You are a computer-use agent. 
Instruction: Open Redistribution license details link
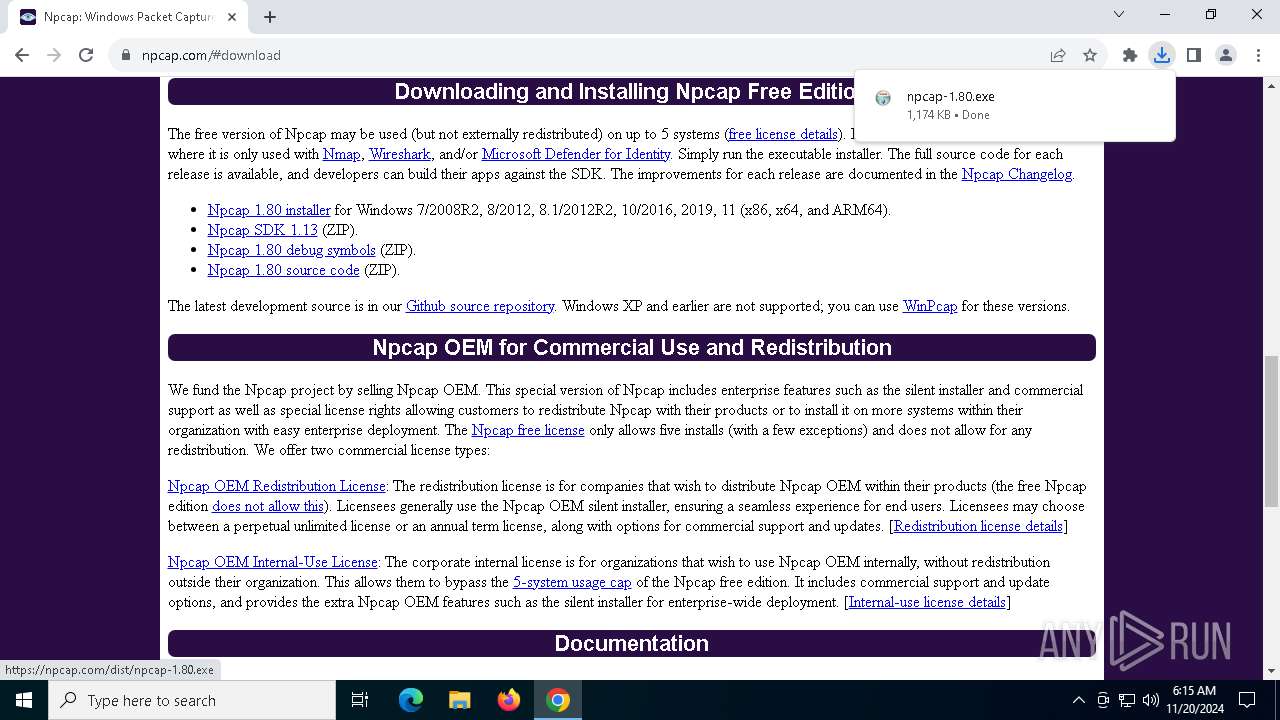pos(978,526)
